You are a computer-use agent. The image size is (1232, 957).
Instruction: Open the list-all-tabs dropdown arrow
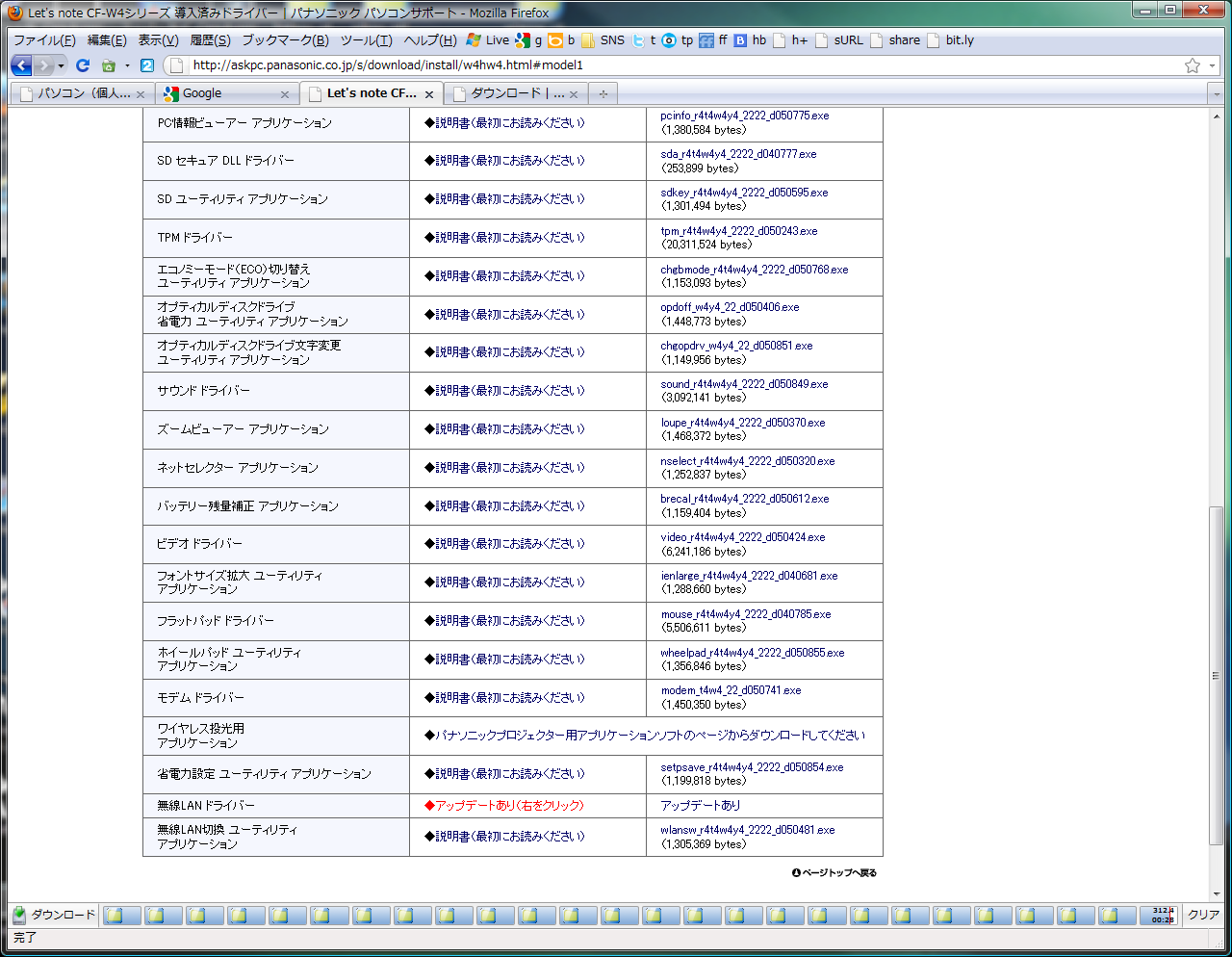pyautogui.click(x=1217, y=94)
